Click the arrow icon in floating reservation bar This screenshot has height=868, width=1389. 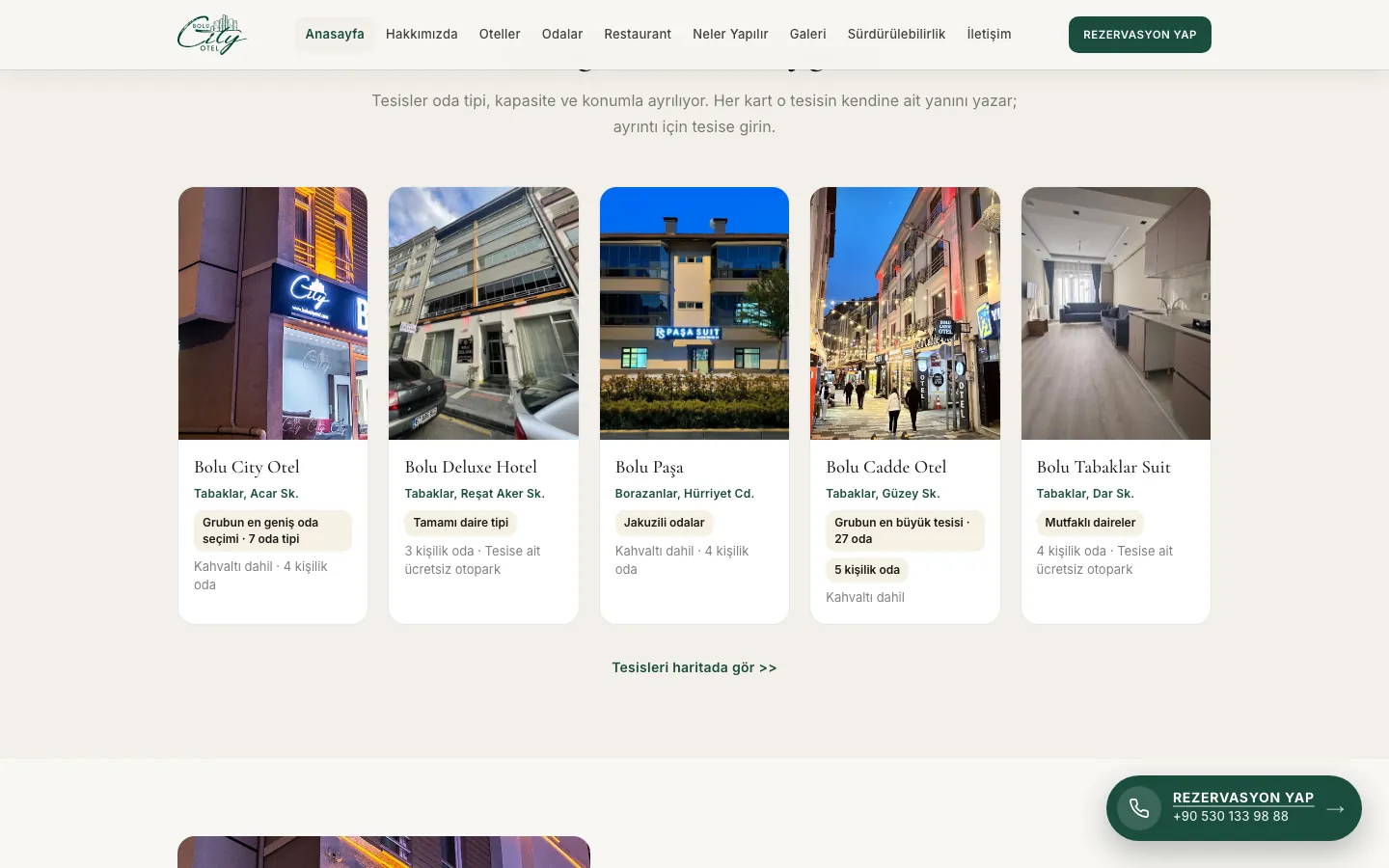coord(1335,808)
